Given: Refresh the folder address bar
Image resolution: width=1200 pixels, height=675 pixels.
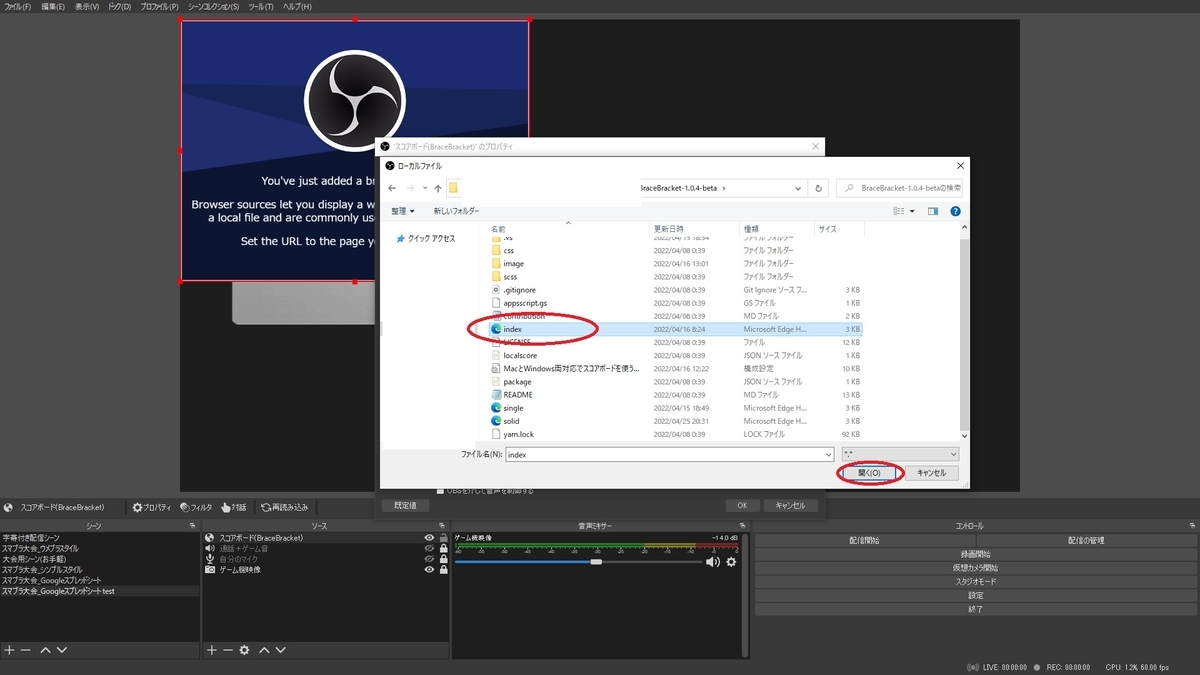Looking at the screenshot, I should [819, 188].
